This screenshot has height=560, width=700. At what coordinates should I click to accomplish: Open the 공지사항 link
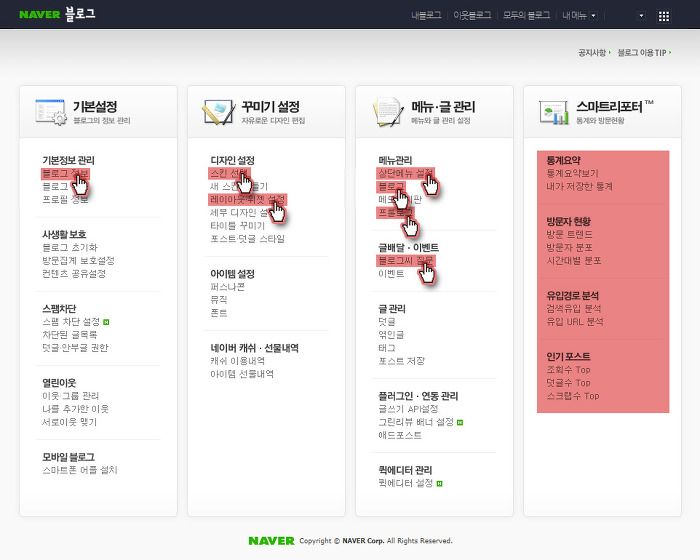(592, 53)
